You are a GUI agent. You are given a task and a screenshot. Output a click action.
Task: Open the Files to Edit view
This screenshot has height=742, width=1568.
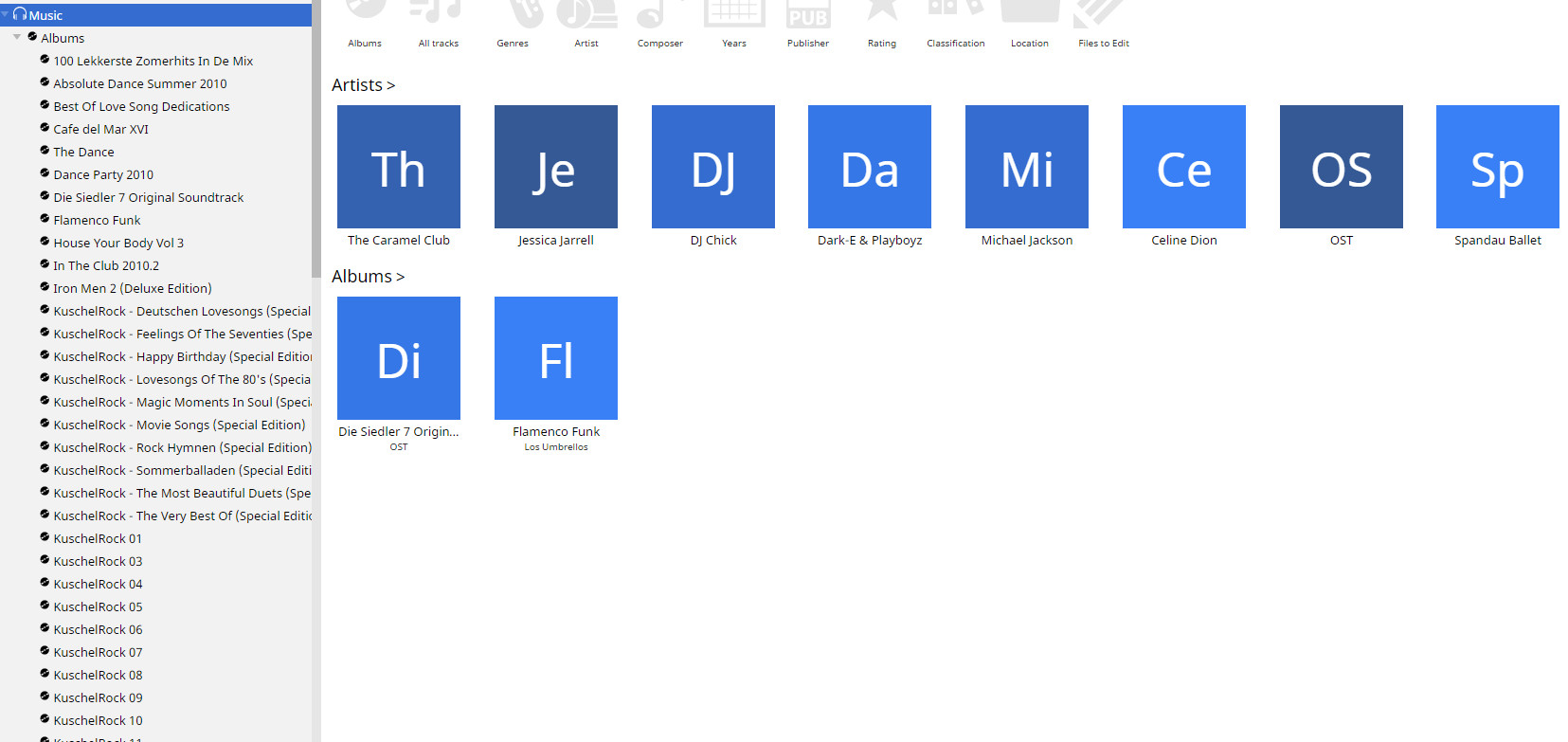click(x=1103, y=13)
